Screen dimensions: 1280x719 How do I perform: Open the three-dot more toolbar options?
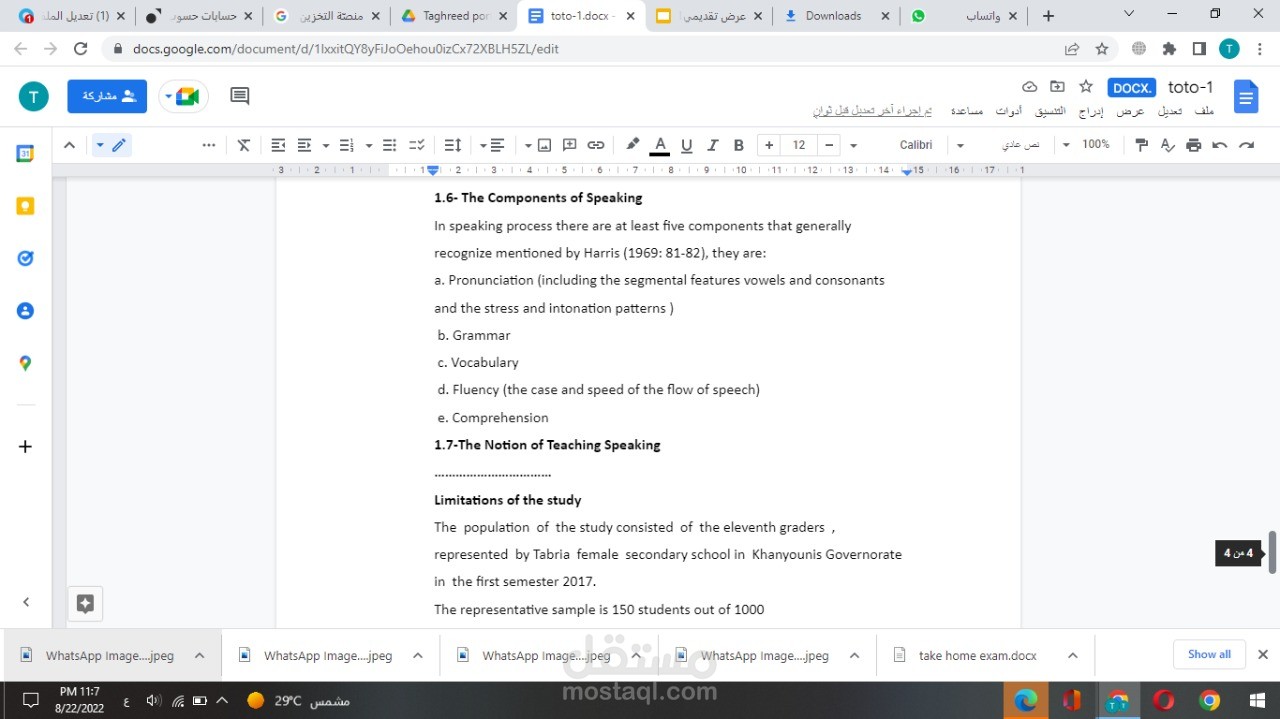pos(208,145)
